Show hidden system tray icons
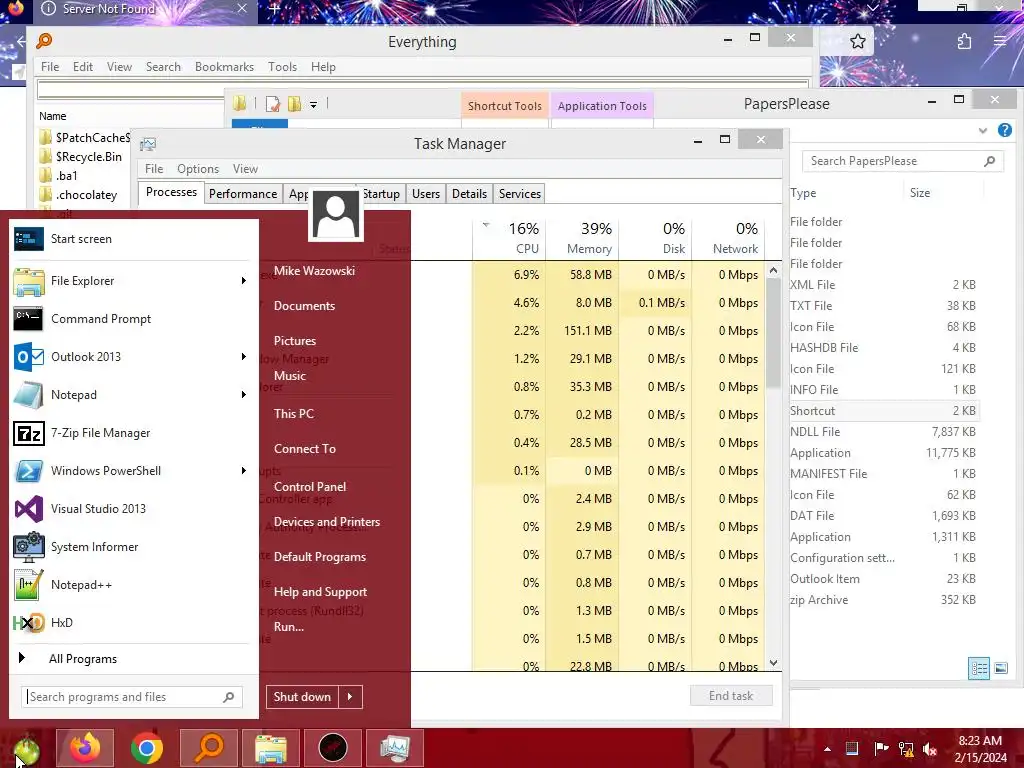 827,749
